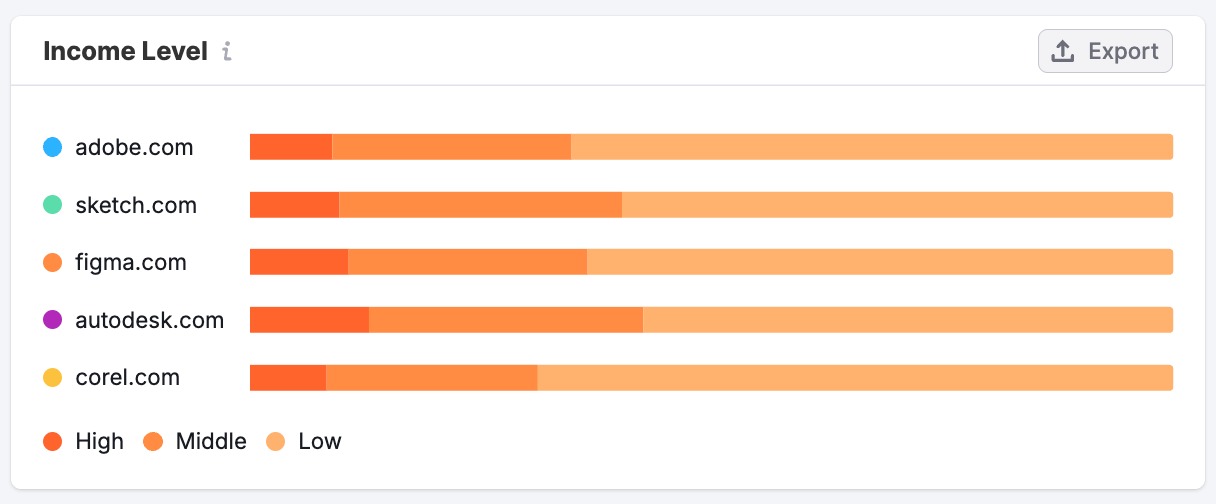Screen dimensions: 1216x504
Task: Click the adobe.com domain label
Action: [134, 148]
